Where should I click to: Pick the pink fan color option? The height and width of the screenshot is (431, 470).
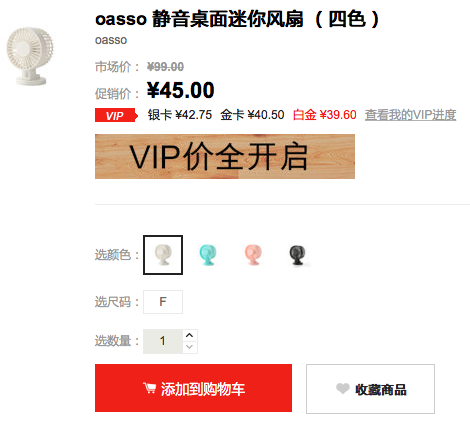253,255
